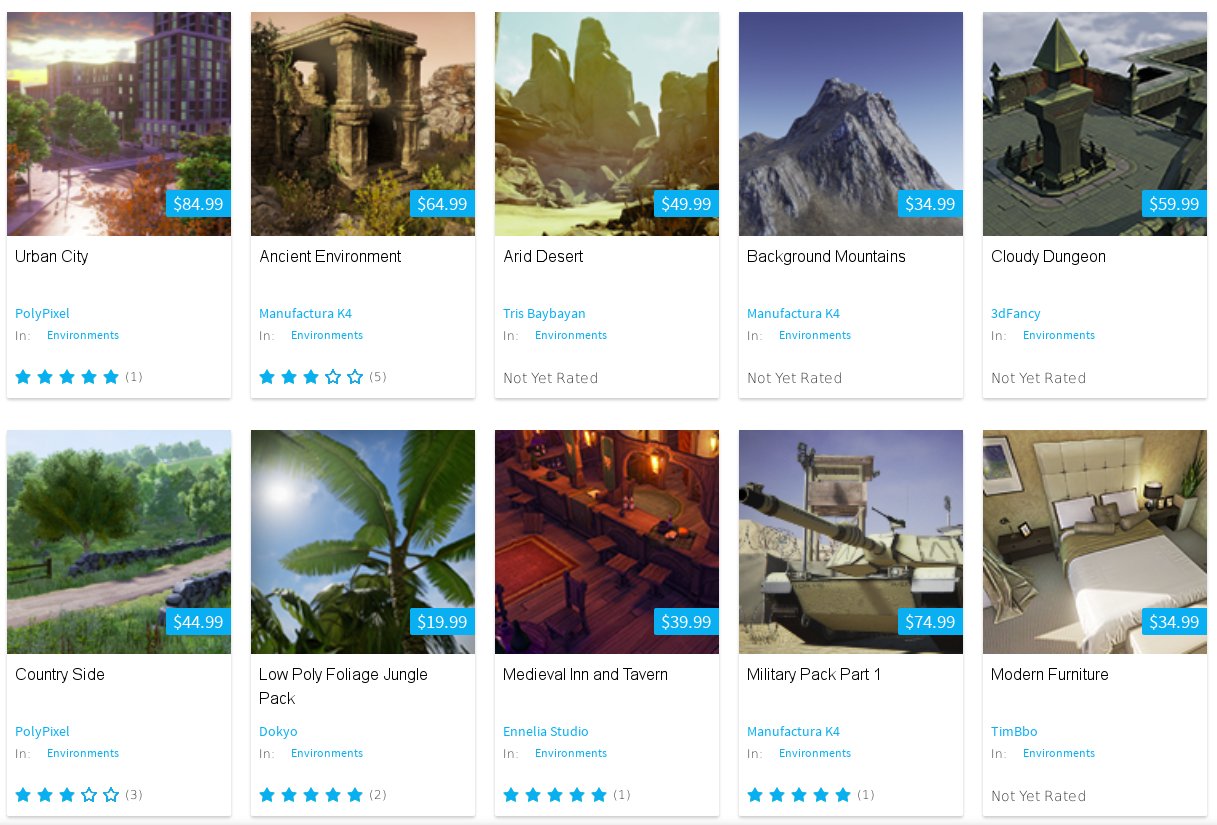Image resolution: width=1217 pixels, height=825 pixels.
Task: Open Low Poly Foliage Jungle Pack title
Action: click(343, 686)
